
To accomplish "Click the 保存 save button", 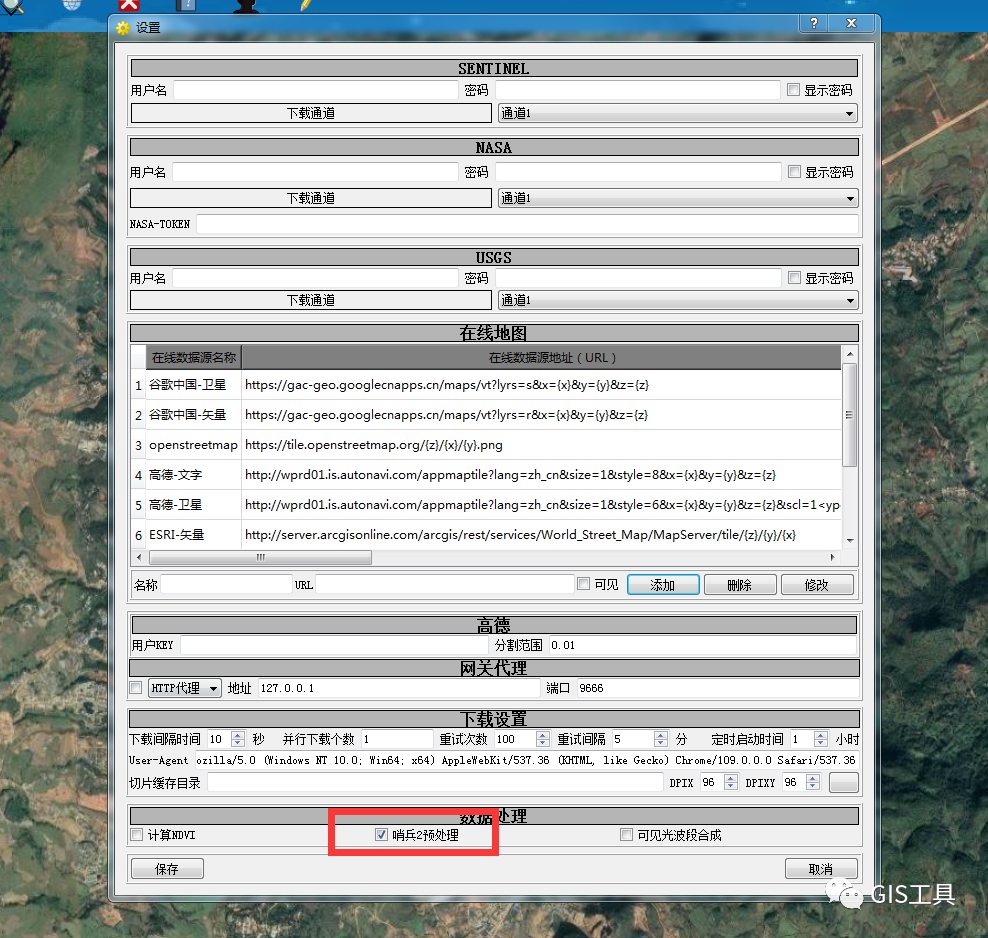I will click(166, 868).
